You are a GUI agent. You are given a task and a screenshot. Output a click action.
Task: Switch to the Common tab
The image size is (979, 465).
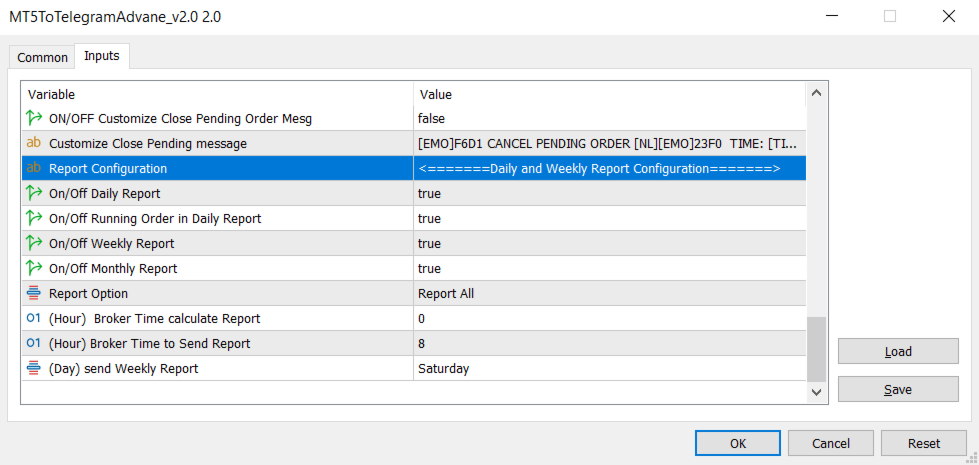point(42,57)
